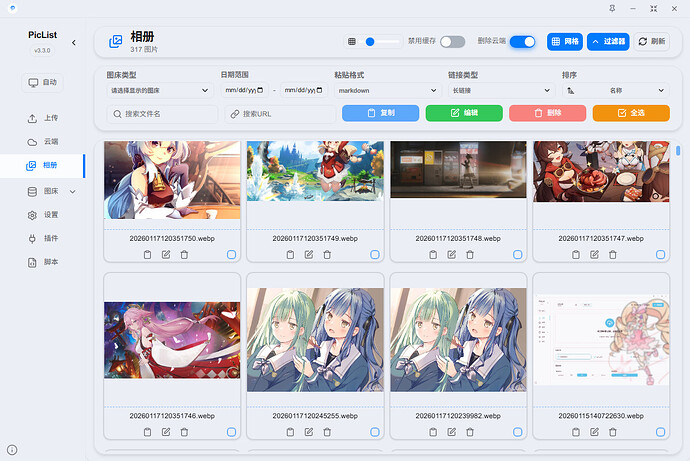Click the sort direction icon under 排序
The width and height of the screenshot is (690, 461).
pos(571,91)
